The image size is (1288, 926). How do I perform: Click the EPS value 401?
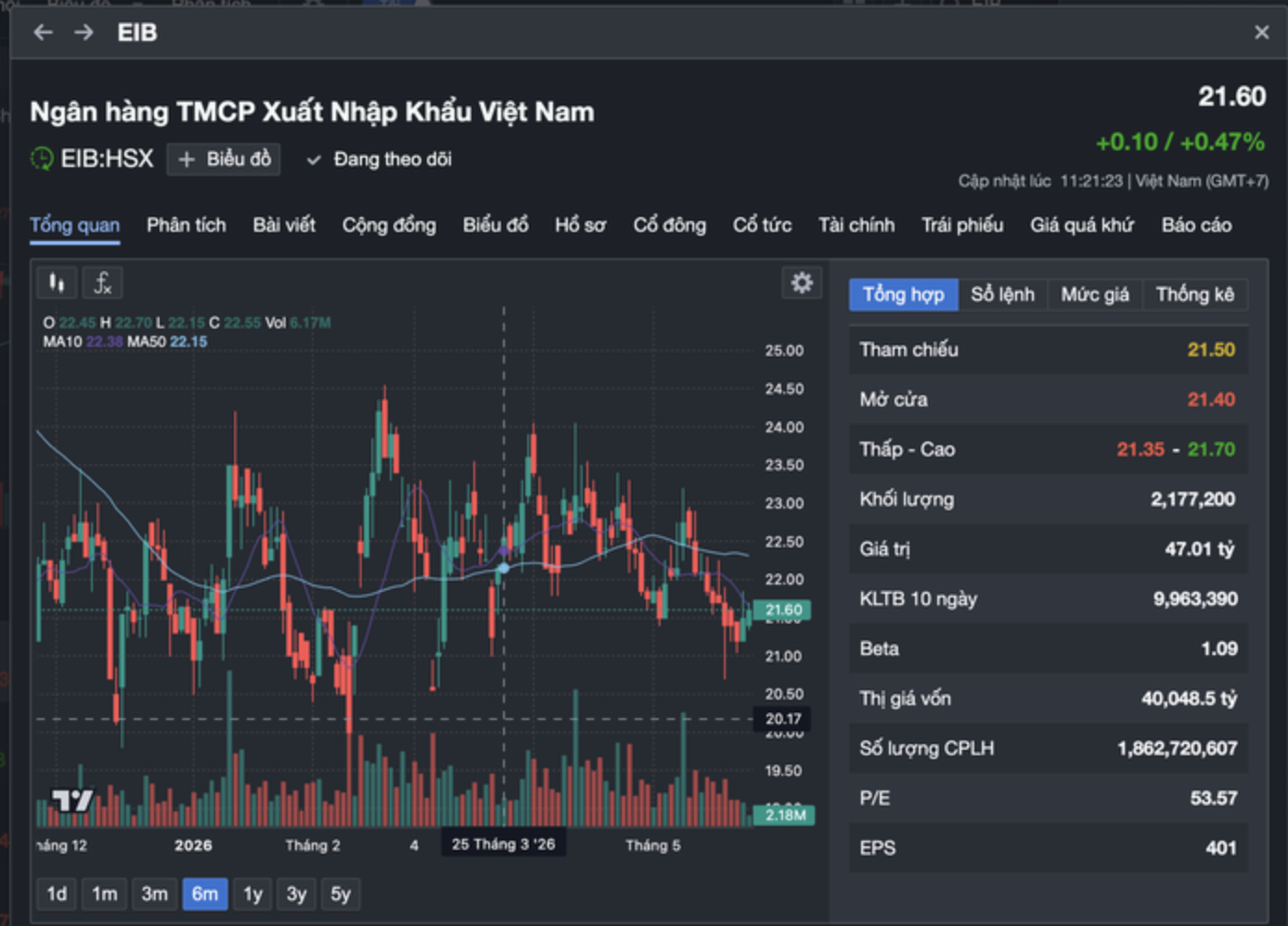1221,848
